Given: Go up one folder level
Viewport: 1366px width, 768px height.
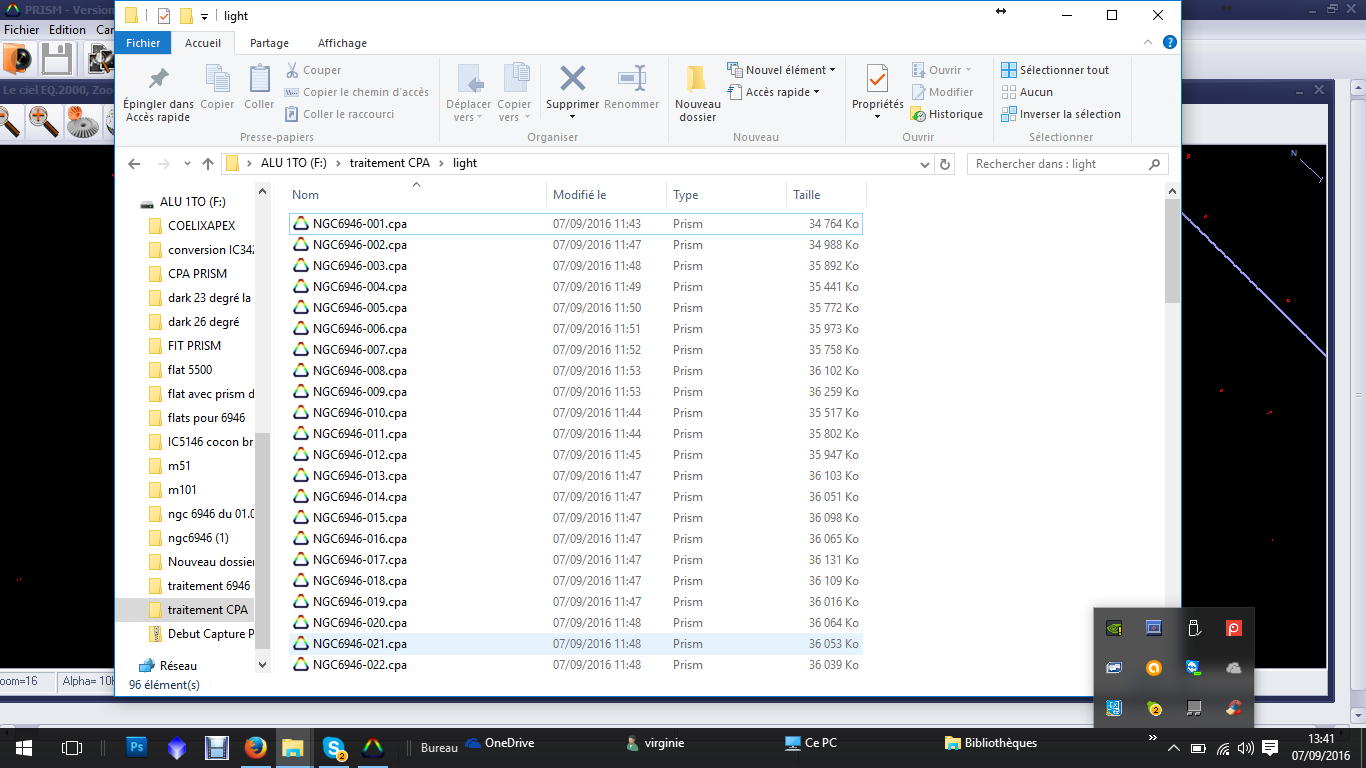Looking at the screenshot, I should (208, 164).
